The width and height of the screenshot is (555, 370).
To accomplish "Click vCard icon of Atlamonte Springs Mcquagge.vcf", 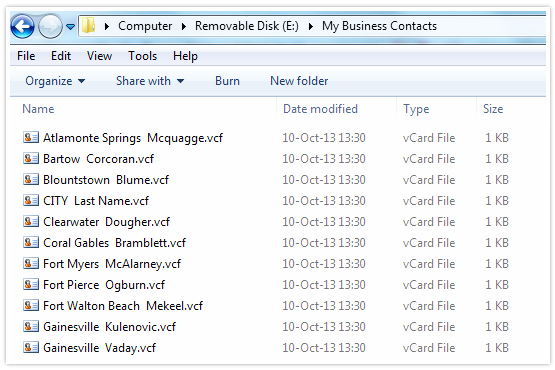I will [31, 137].
